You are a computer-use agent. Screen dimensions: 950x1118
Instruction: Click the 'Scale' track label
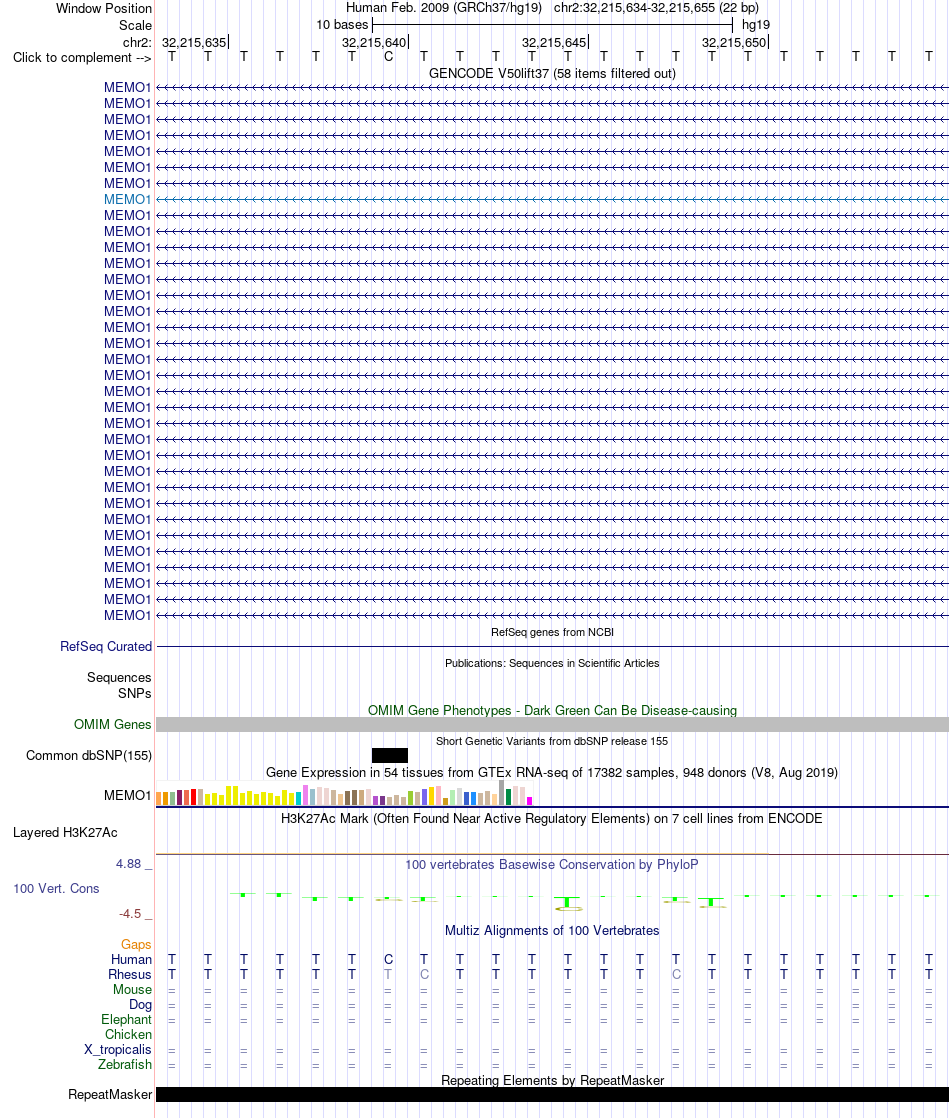pos(136,26)
